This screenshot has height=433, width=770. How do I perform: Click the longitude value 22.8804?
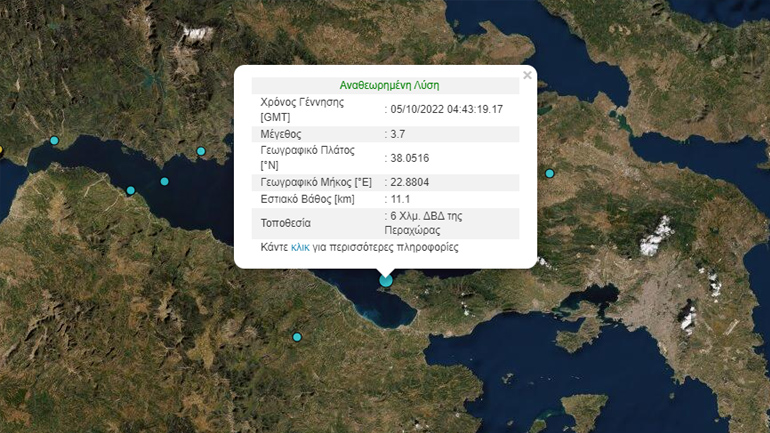click(x=410, y=182)
